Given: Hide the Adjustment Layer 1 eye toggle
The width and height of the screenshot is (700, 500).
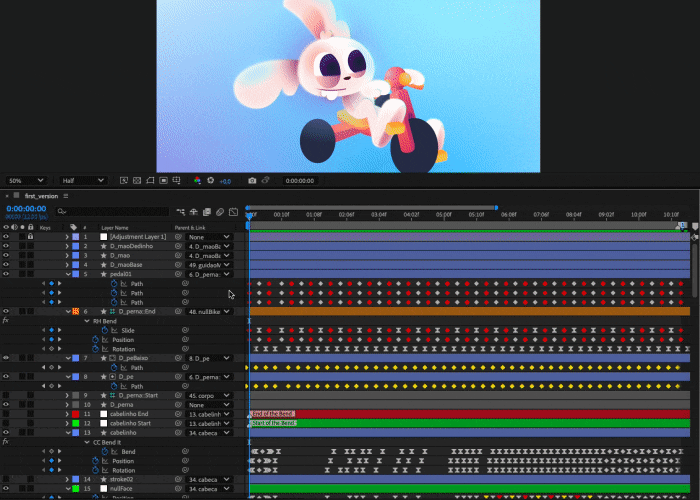Looking at the screenshot, I should point(6,237).
